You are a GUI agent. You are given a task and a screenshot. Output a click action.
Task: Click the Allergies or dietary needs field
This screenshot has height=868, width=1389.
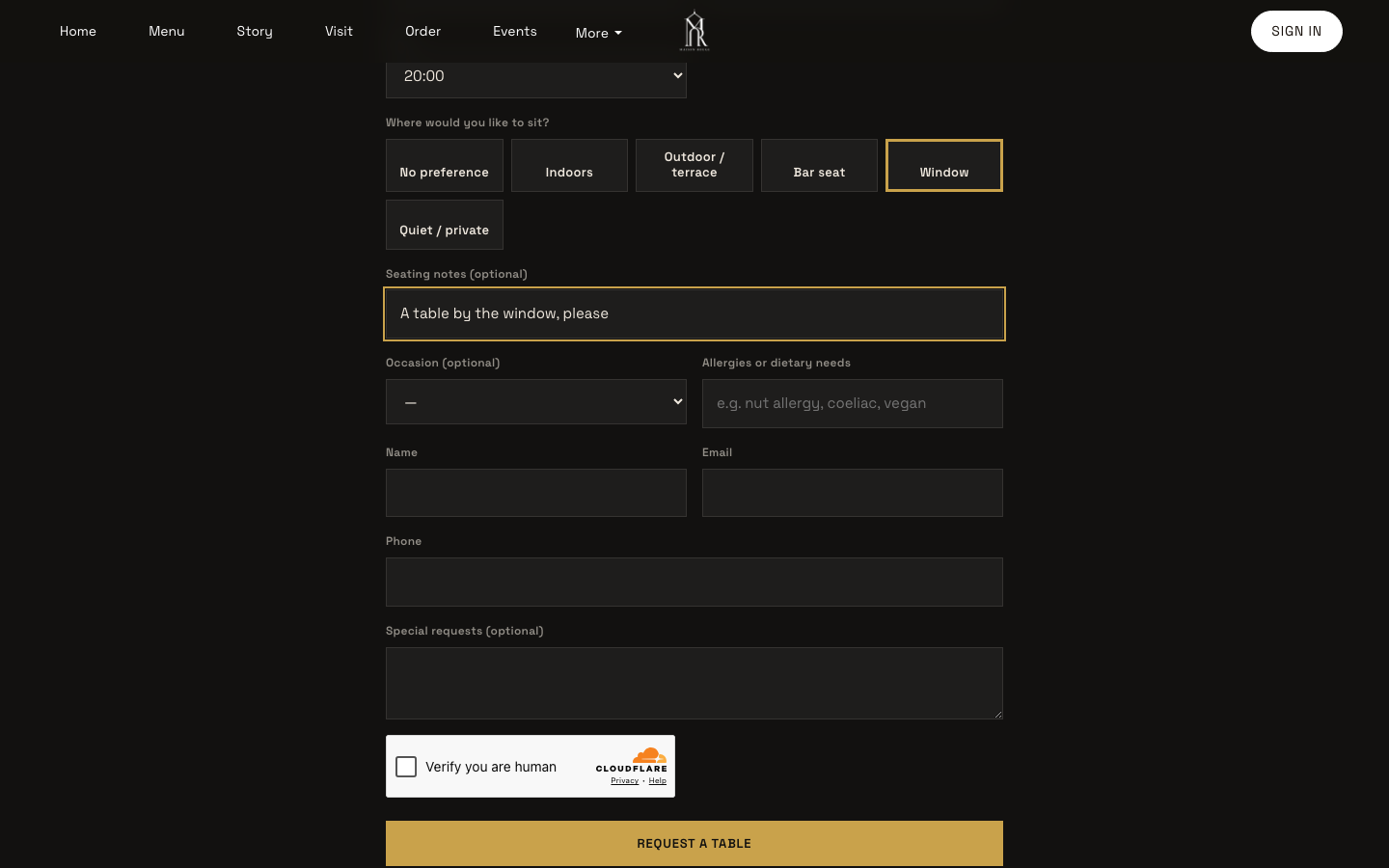pyautogui.click(x=853, y=403)
